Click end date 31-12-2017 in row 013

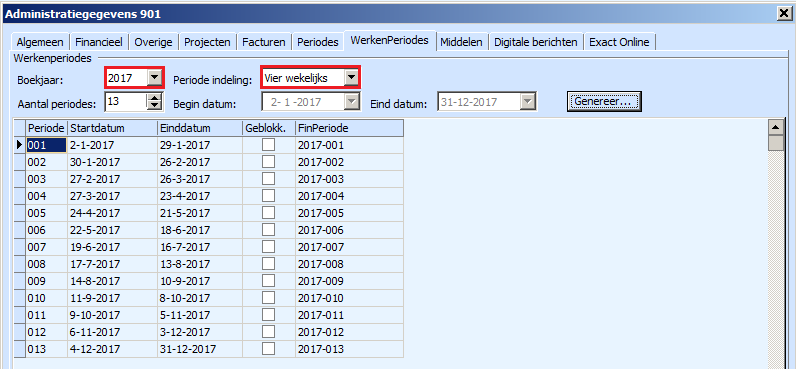coord(200,349)
